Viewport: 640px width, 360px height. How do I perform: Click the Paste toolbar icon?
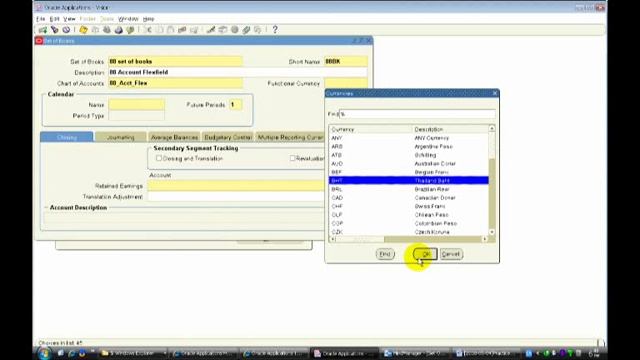pyautogui.click(x=171, y=30)
